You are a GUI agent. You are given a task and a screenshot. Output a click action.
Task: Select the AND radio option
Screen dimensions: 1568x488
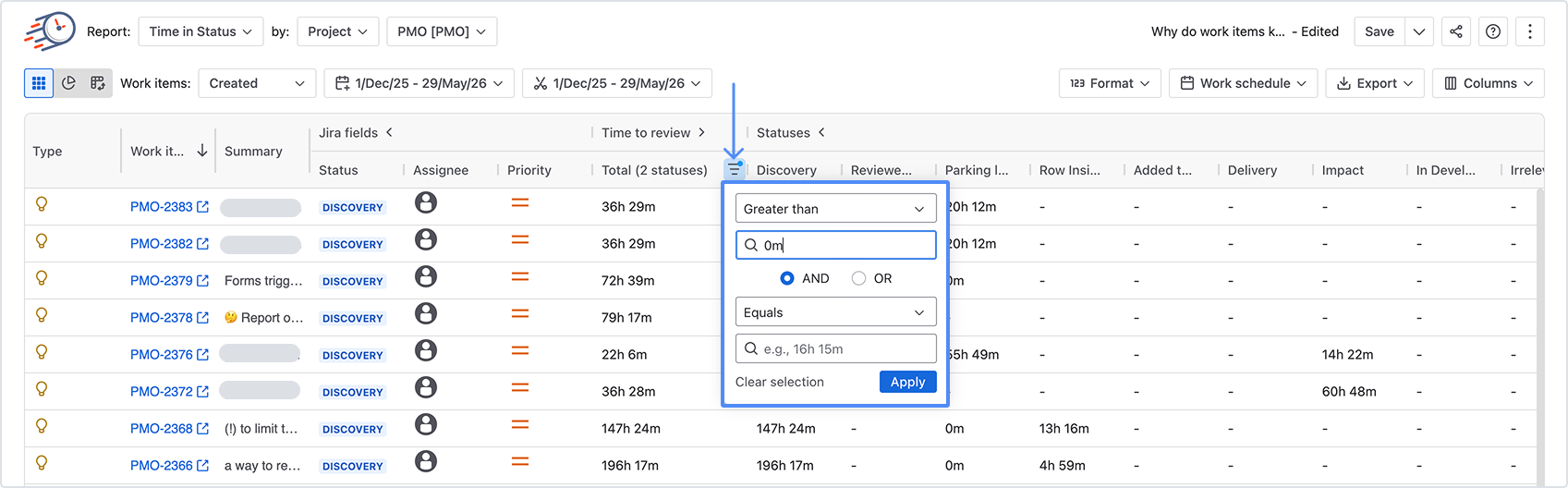(x=787, y=278)
